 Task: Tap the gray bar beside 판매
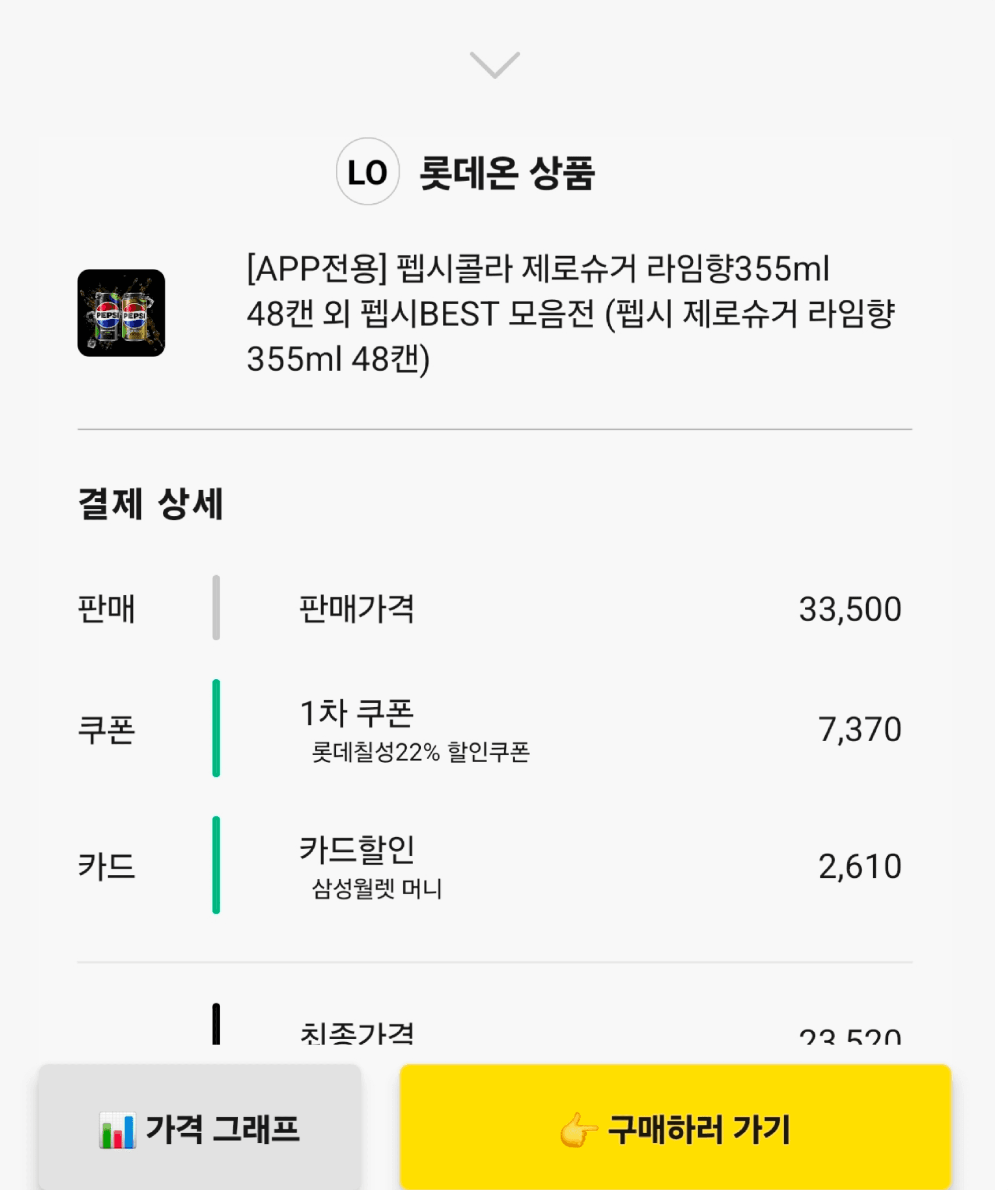(216, 607)
